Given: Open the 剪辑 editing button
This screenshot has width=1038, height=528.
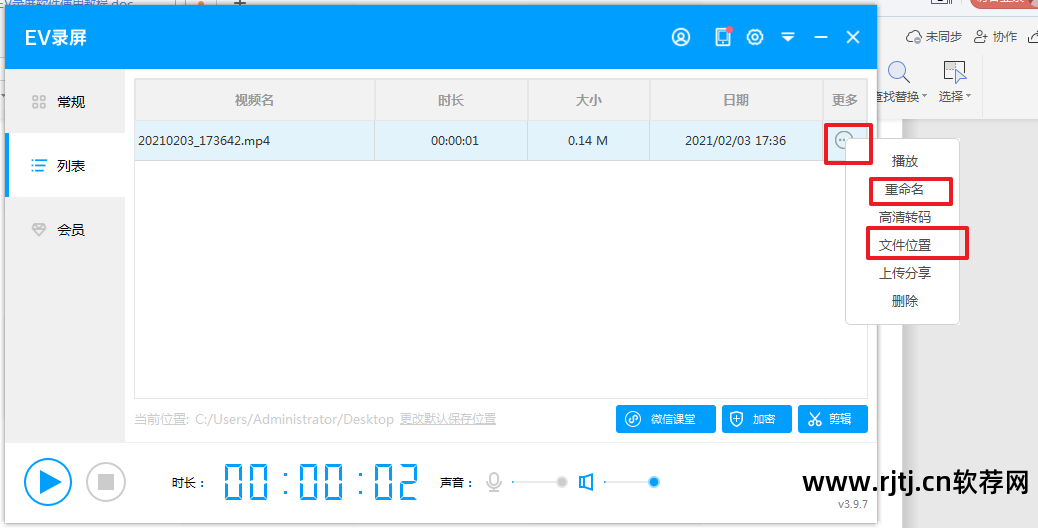Looking at the screenshot, I should (833, 419).
